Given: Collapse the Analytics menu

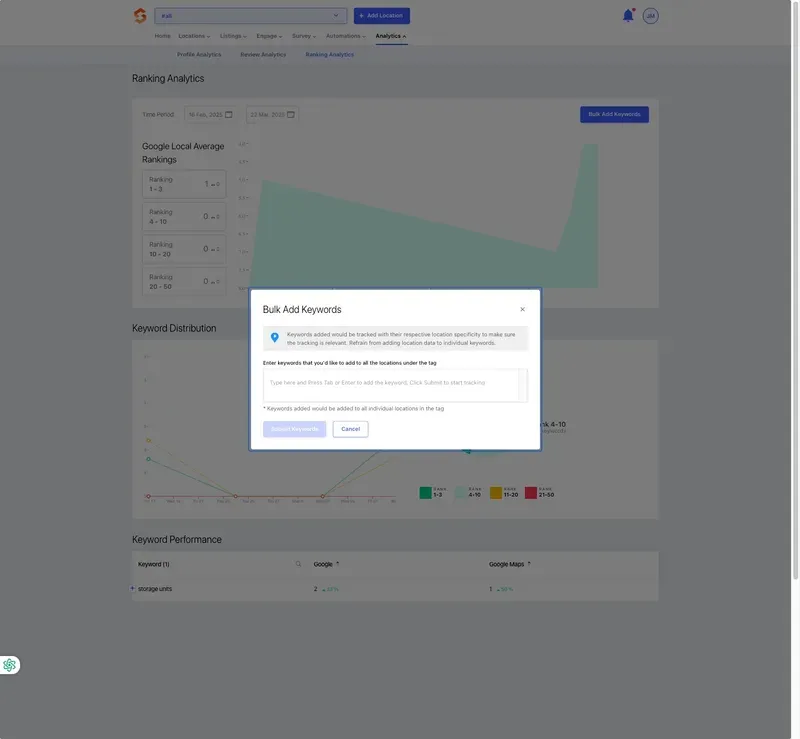Looking at the screenshot, I should (x=391, y=36).
